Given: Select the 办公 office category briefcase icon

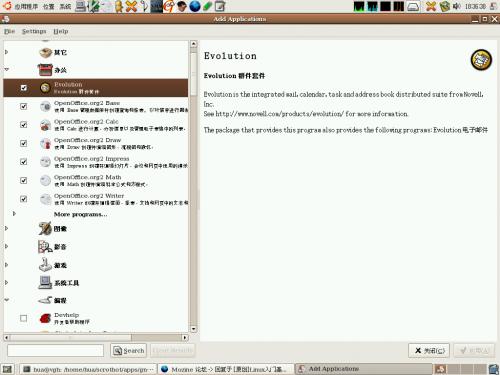Looking at the screenshot, I should point(45,70).
